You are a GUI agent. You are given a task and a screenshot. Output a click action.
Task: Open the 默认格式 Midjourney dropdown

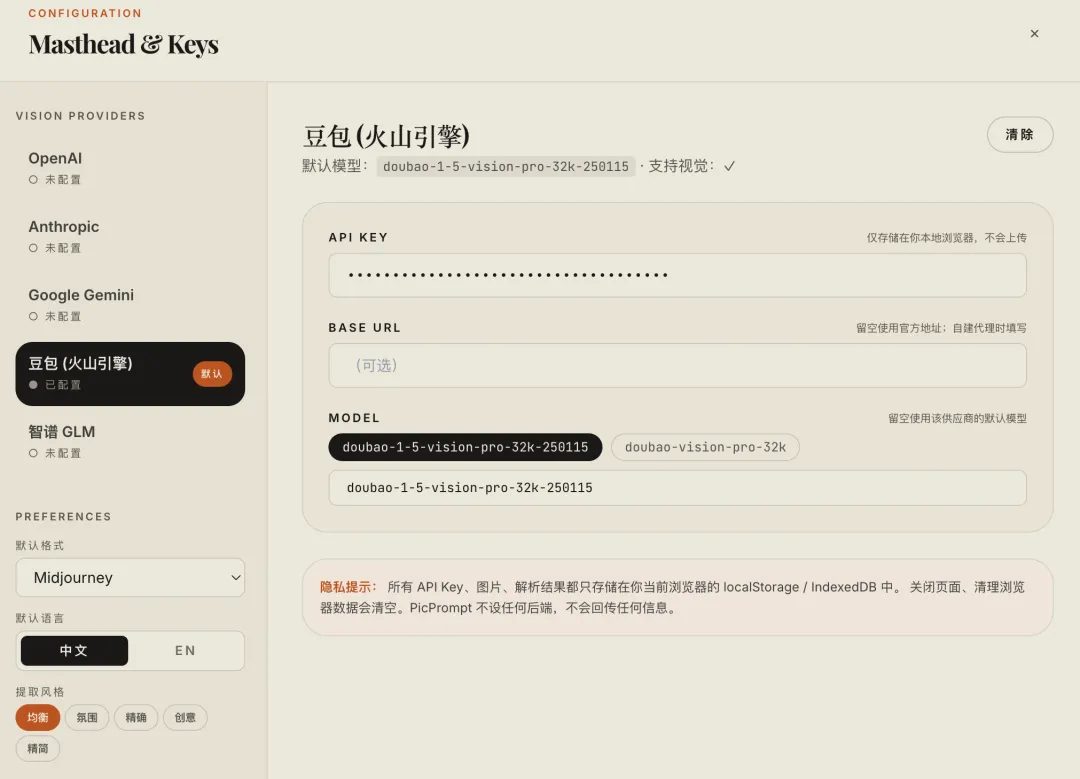[130, 577]
